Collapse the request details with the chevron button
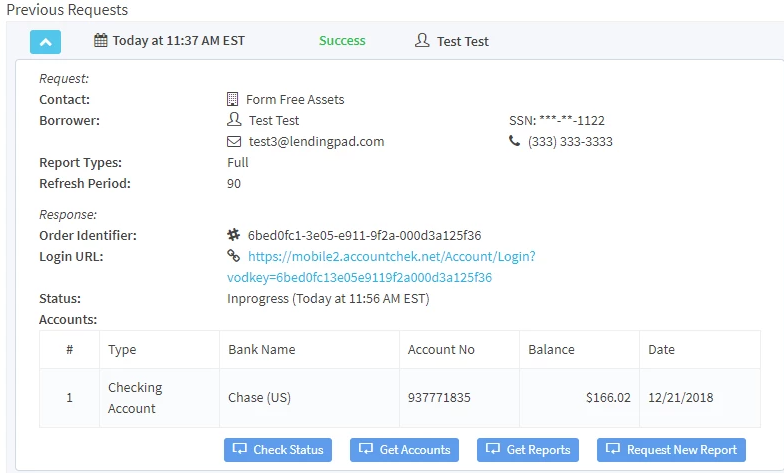The width and height of the screenshot is (784, 473). click(46, 42)
